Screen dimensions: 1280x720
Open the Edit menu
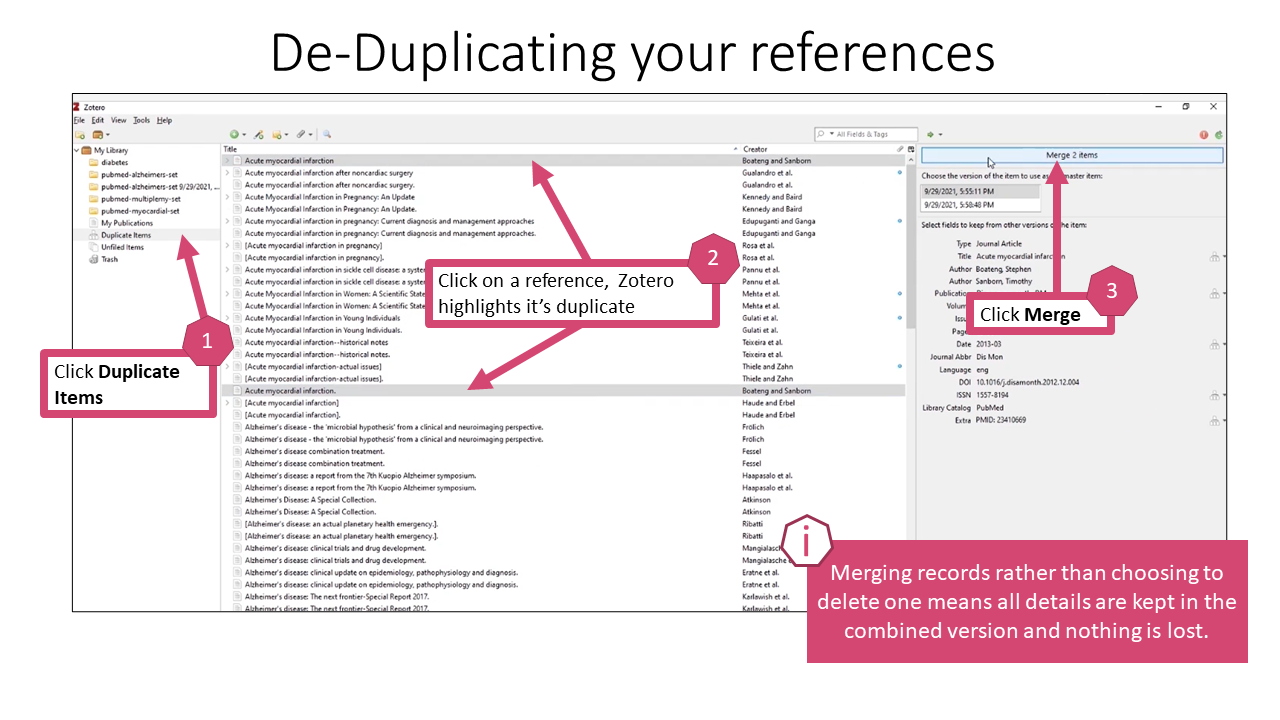coord(97,120)
